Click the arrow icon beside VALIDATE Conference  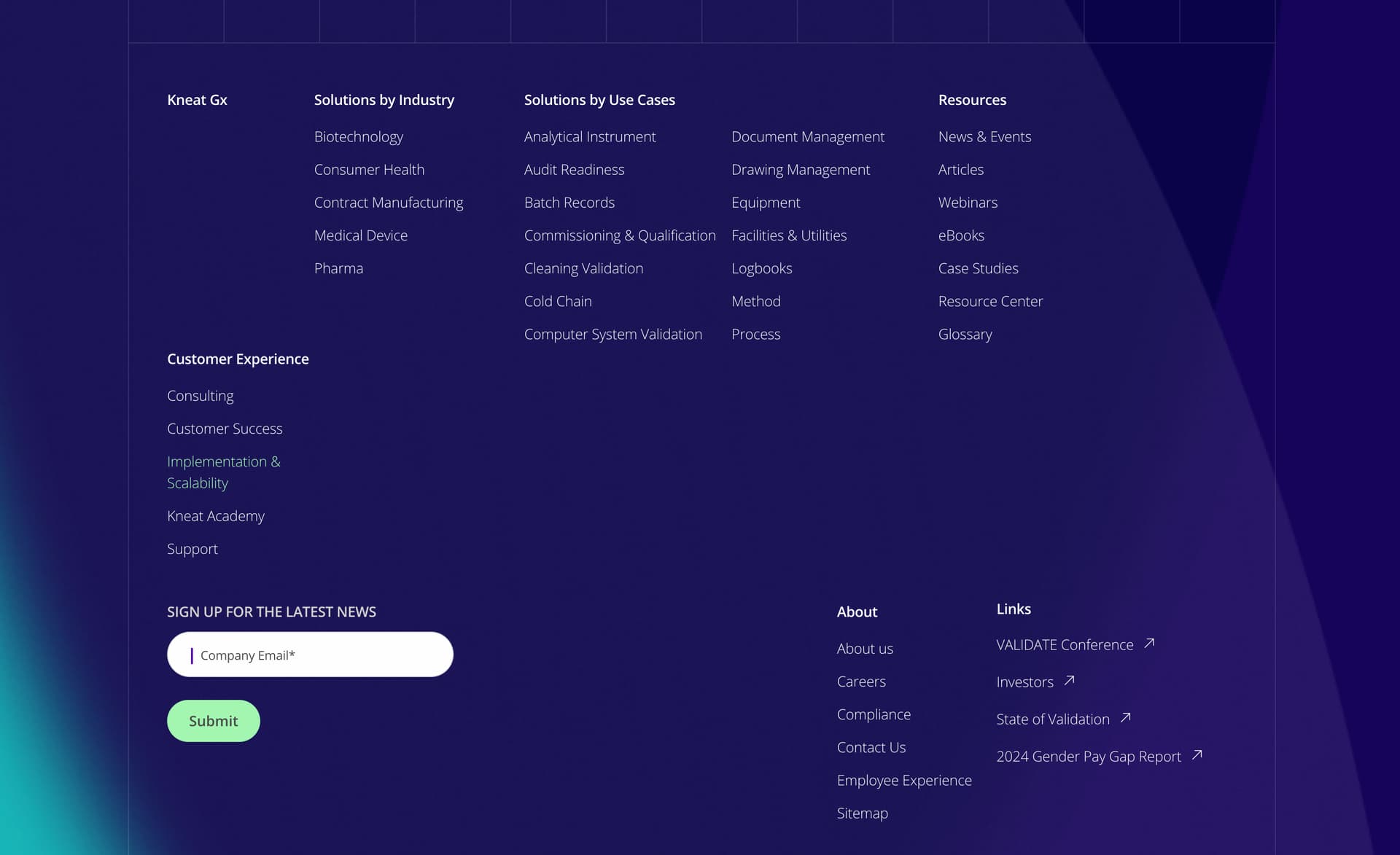pos(1149,643)
